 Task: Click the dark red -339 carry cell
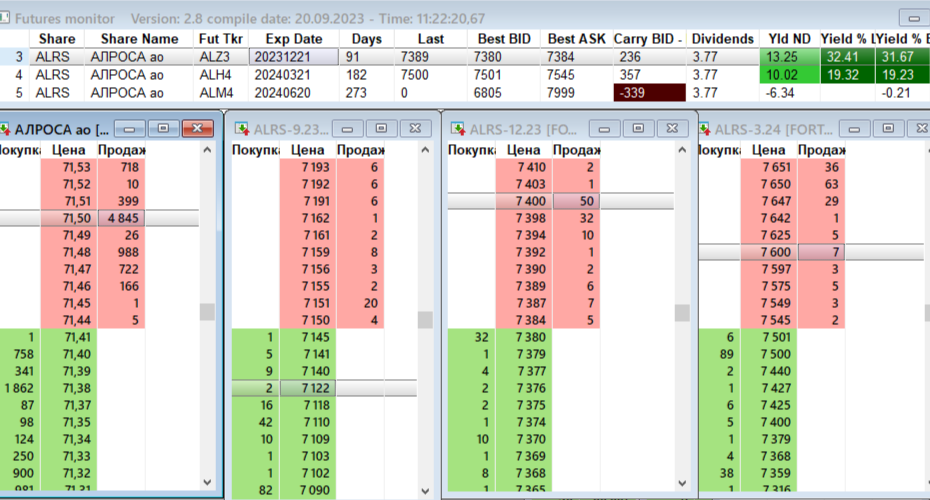click(x=649, y=93)
